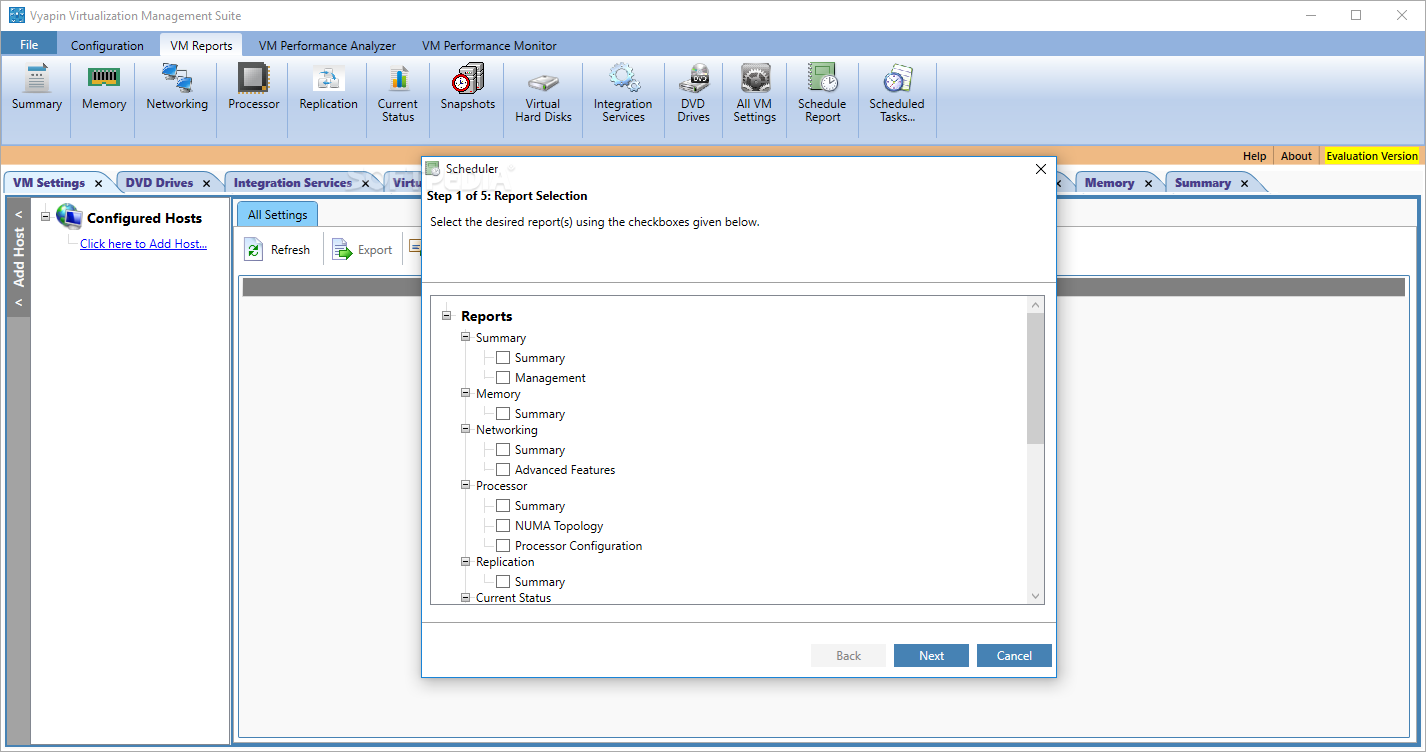Close the DVD Drives tab

(206, 184)
